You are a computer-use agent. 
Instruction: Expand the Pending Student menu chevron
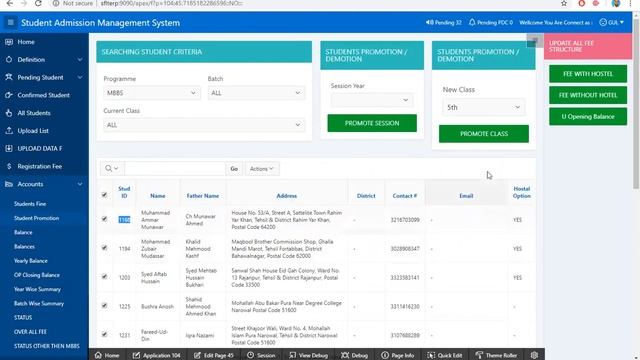pyautogui.click(x=80, y=77)
